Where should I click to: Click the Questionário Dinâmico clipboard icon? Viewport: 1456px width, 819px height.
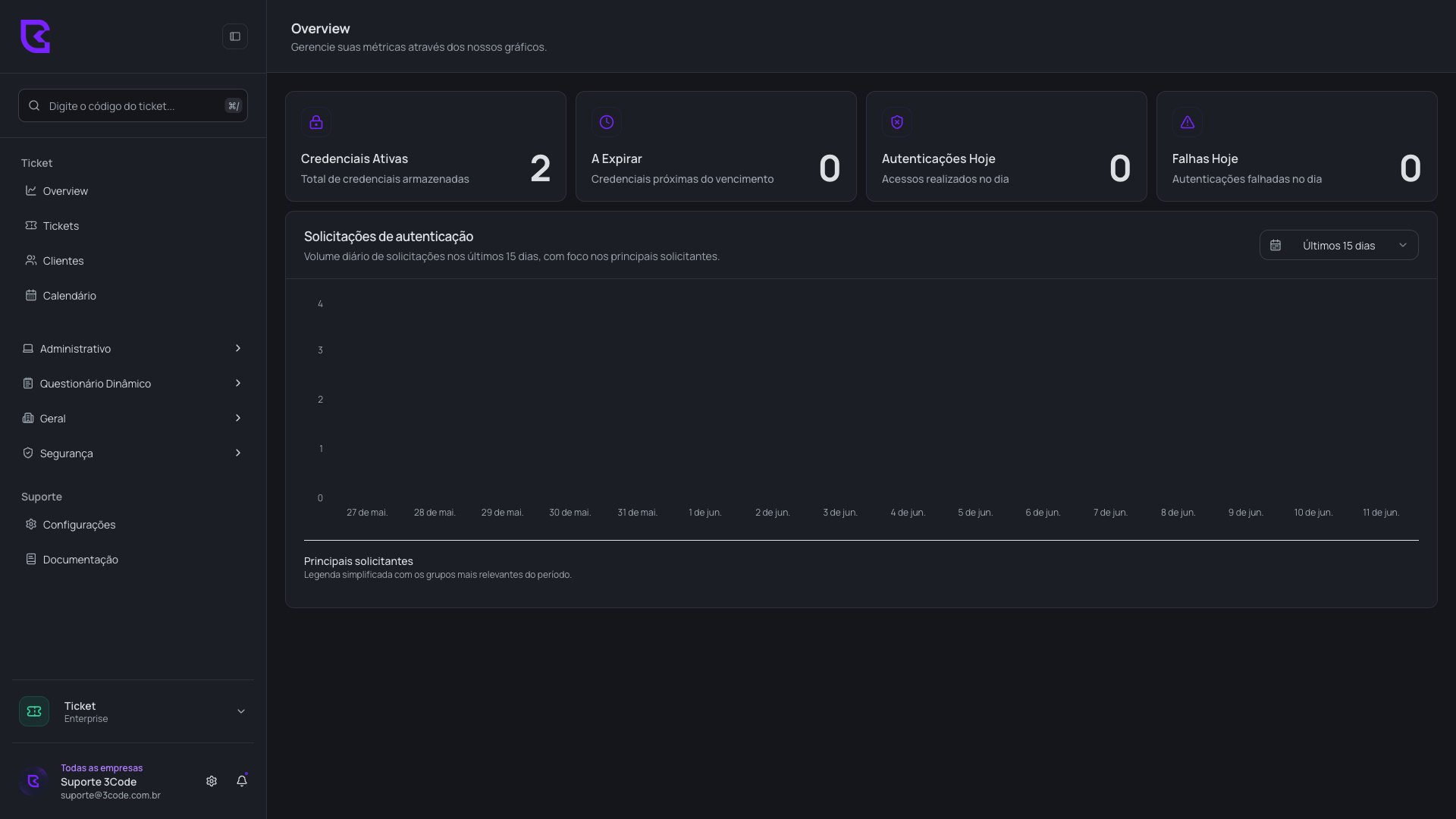[x=28, y=383]
